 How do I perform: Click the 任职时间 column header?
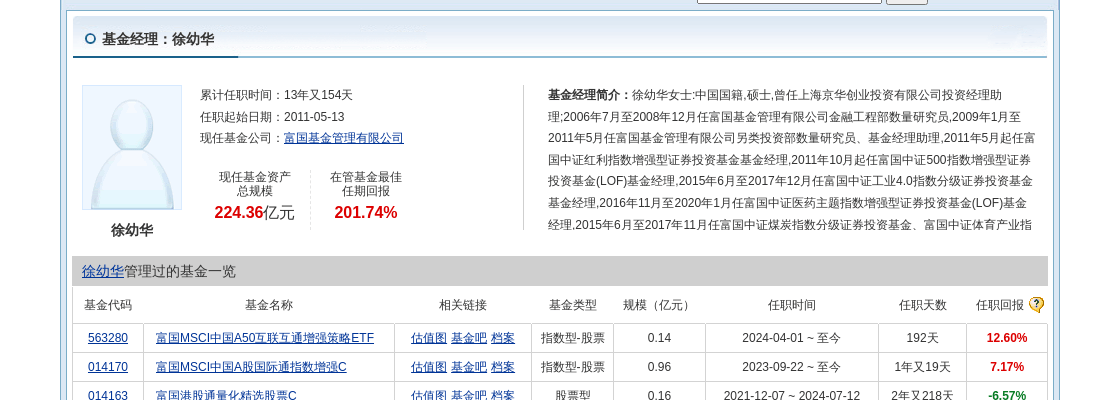791,305
